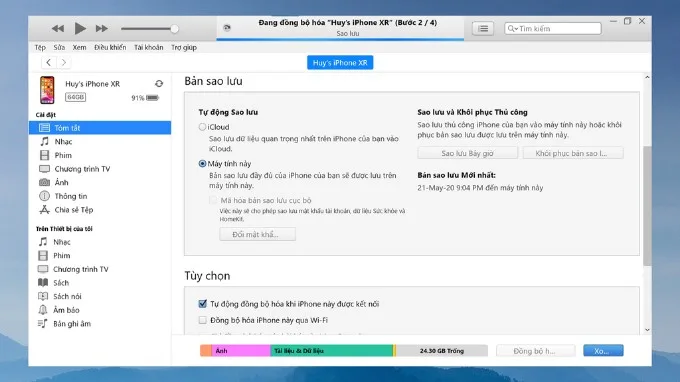Click the Ảnh segment of storage bar

click(x=241, y=350)
